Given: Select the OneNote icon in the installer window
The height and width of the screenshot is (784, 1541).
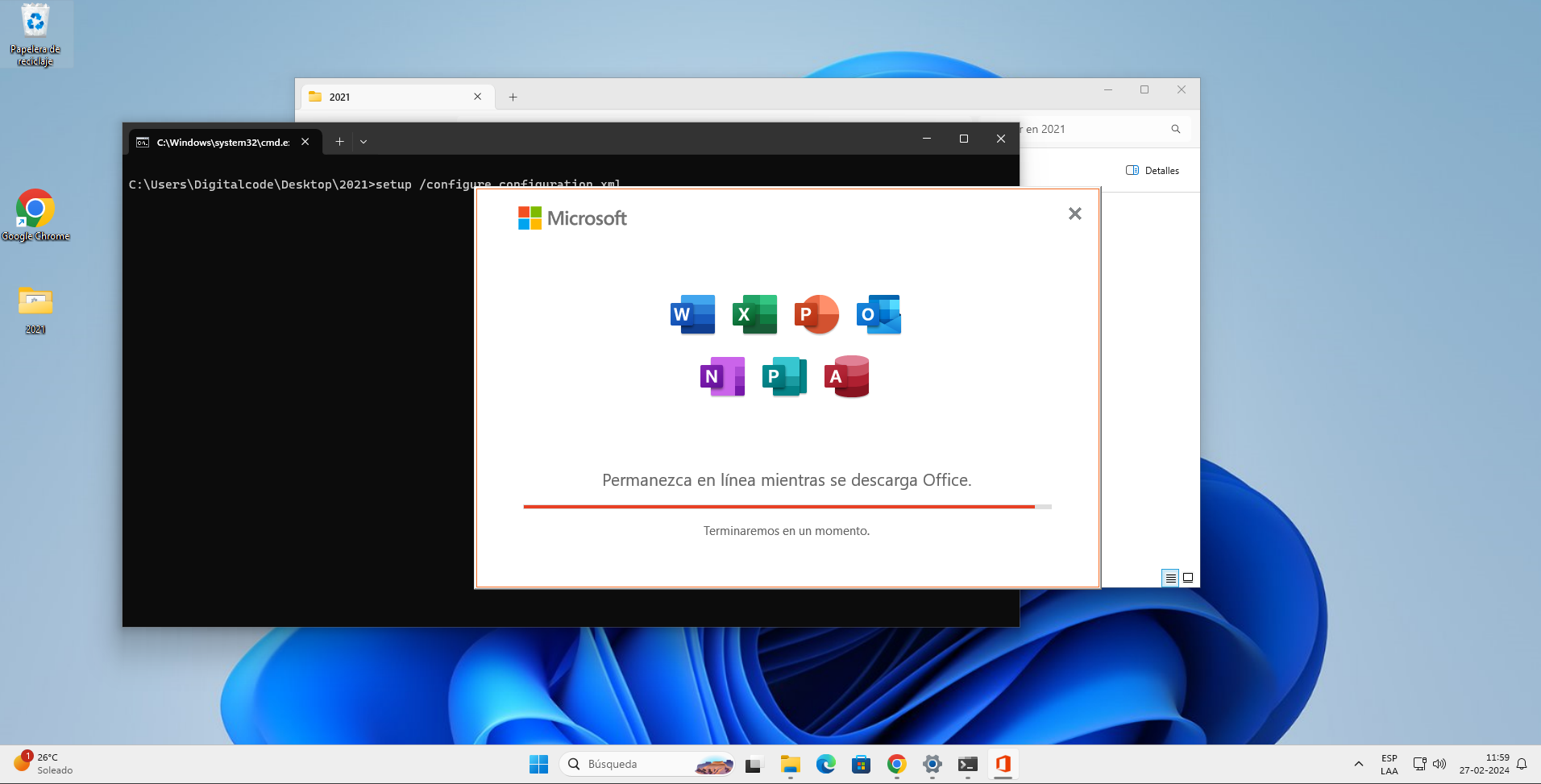Looking at the screenshot, I should point(722,376).
